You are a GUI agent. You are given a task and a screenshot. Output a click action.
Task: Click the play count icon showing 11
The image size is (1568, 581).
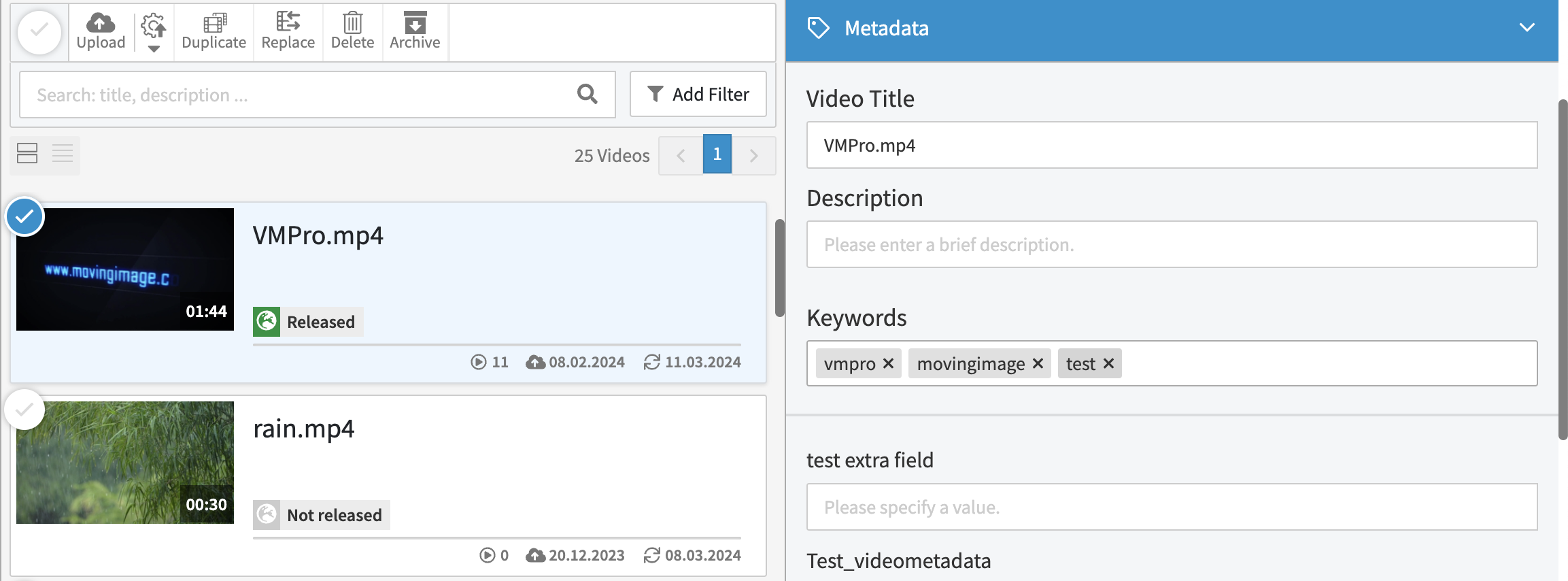pos(479,362)
